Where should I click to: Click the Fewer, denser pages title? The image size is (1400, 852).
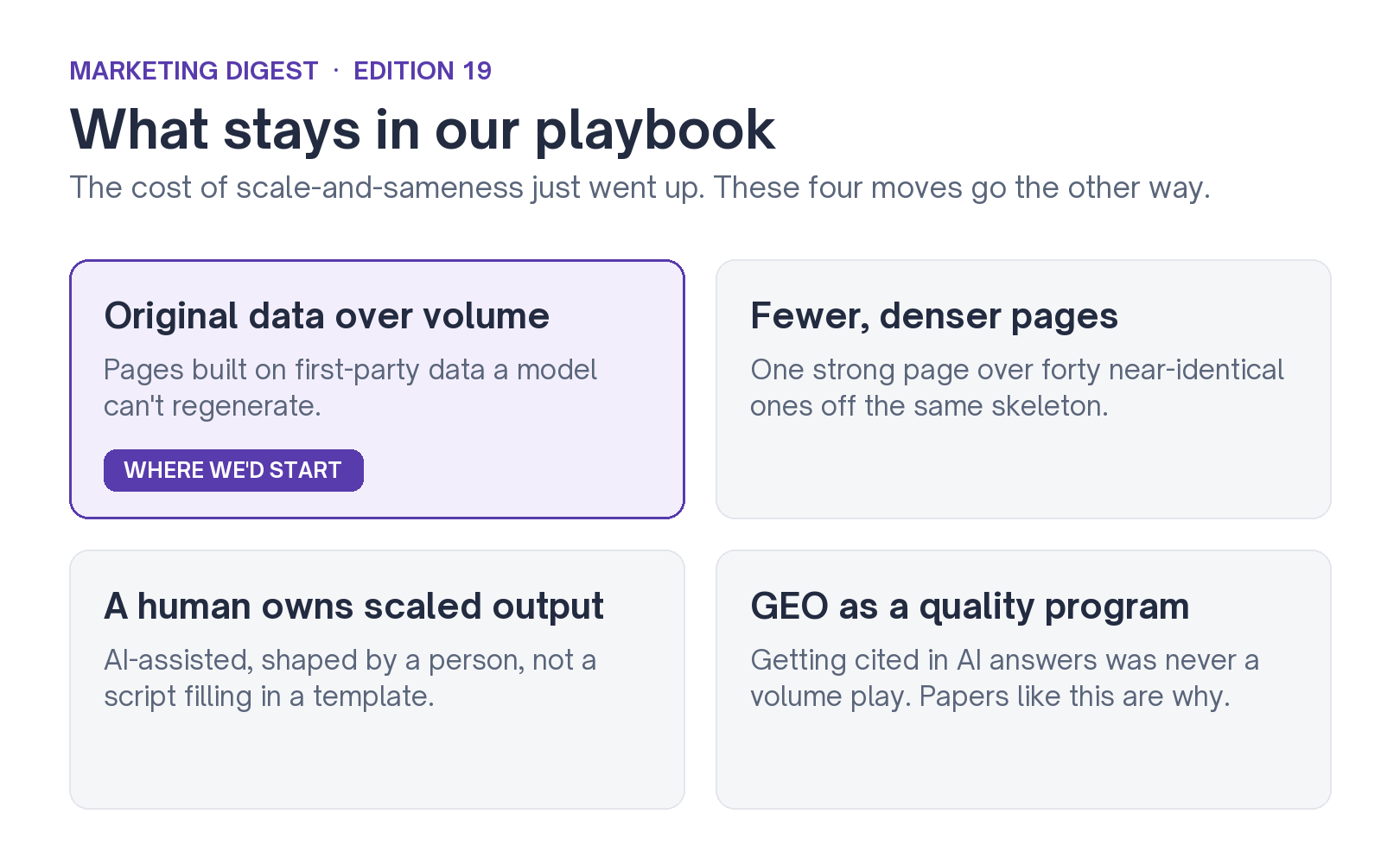tap(934, 315)
